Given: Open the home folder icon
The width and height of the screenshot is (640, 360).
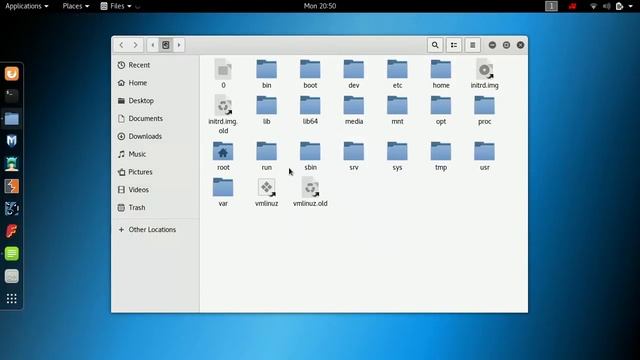Looking at the screenshot, I should pos(441,69).
